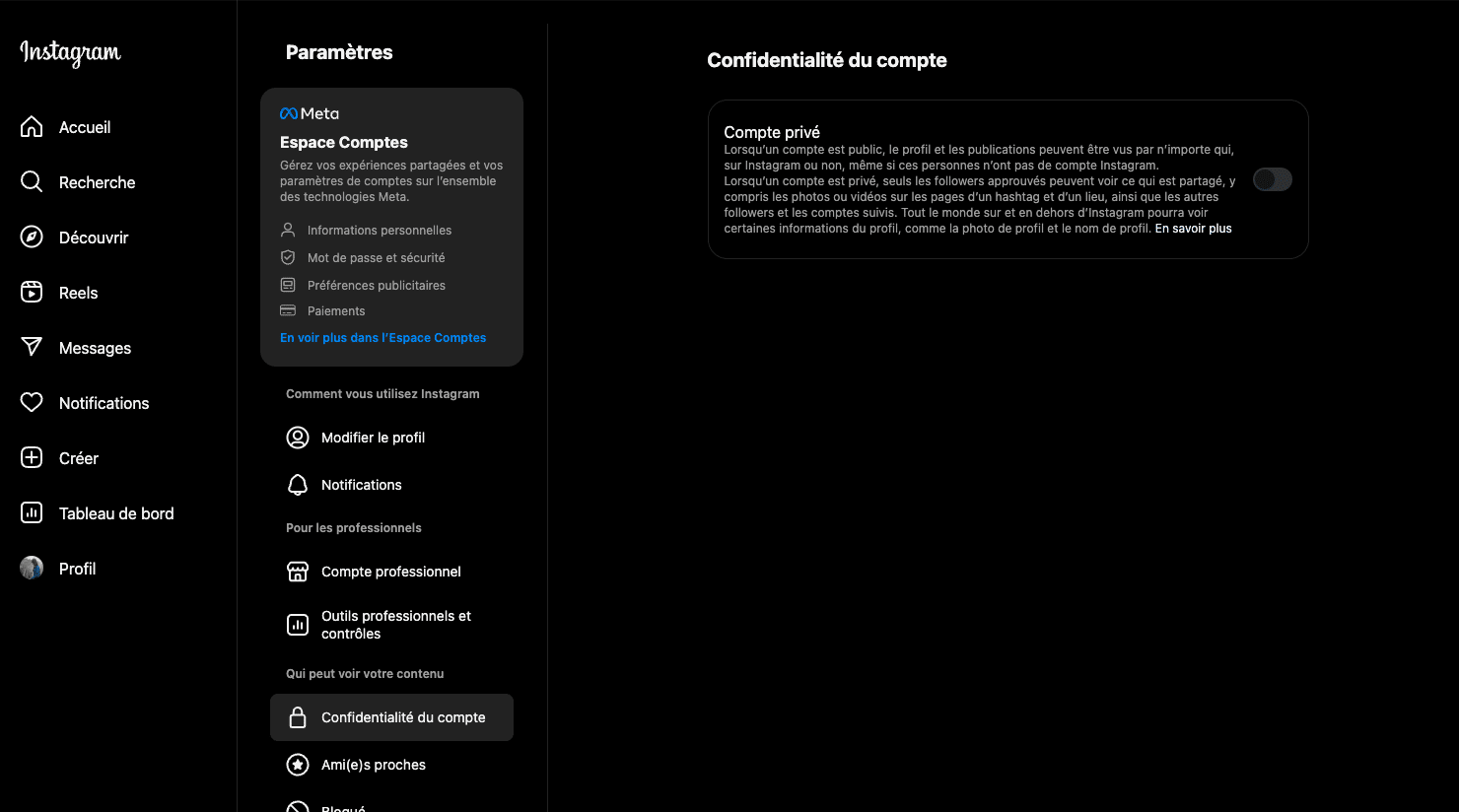This screenshot has width=1459, height=812.
Task: Open Préférences publicitaires link
Action: (377, 285)
